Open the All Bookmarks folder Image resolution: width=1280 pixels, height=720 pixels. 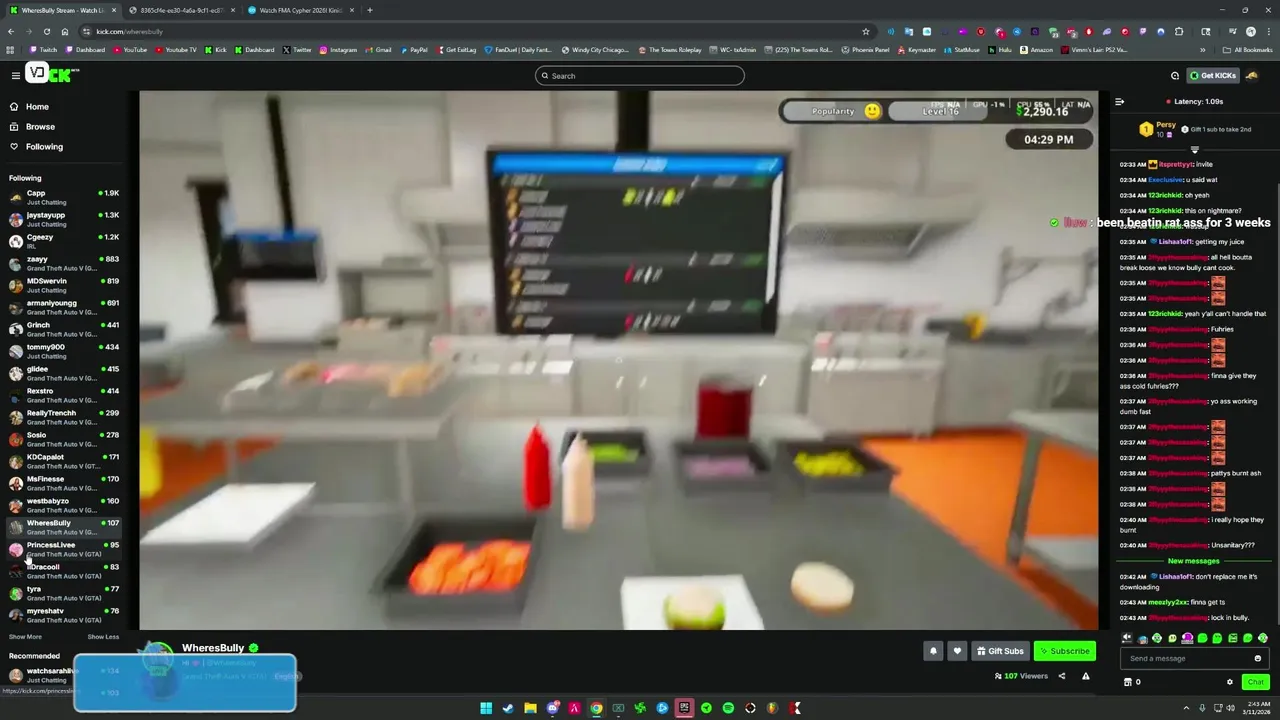(1247, 49)
